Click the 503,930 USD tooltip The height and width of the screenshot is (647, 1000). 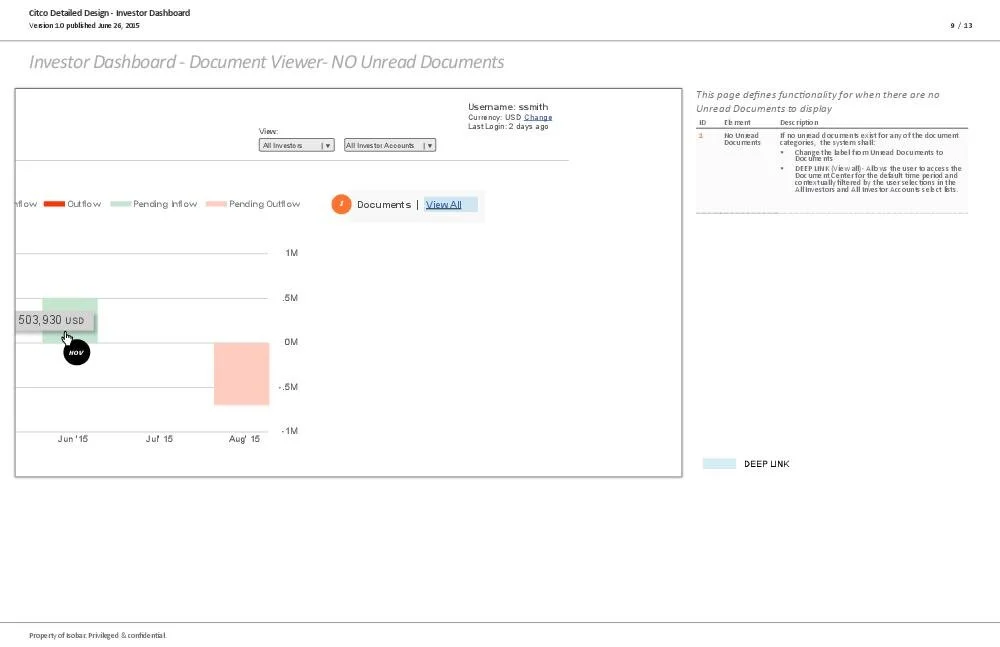click(55, 320)
